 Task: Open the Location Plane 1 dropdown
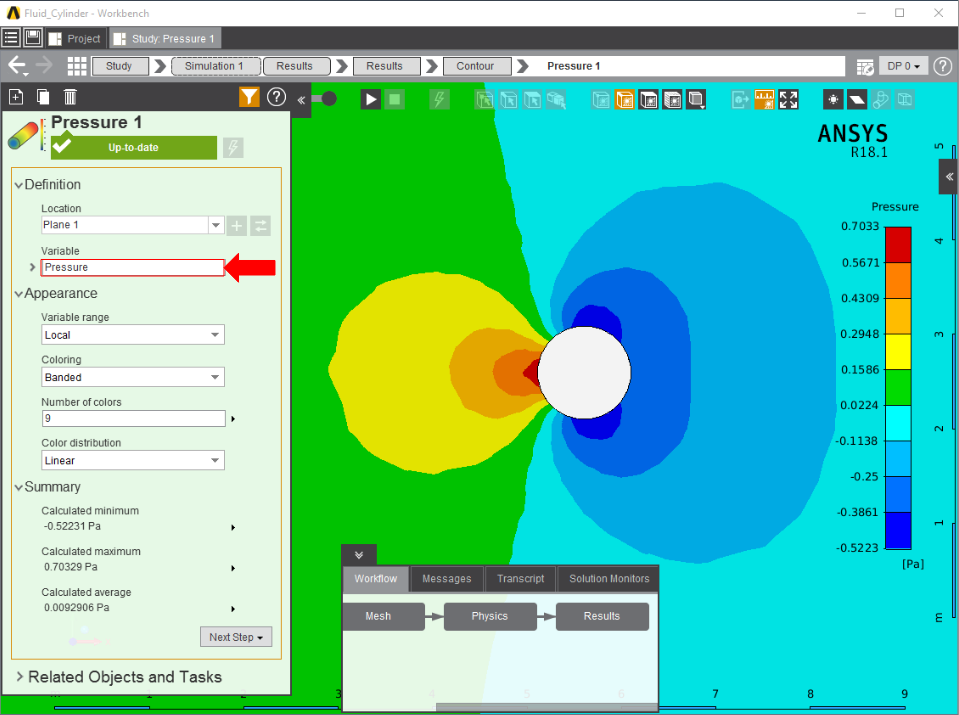tap(215, 225)
